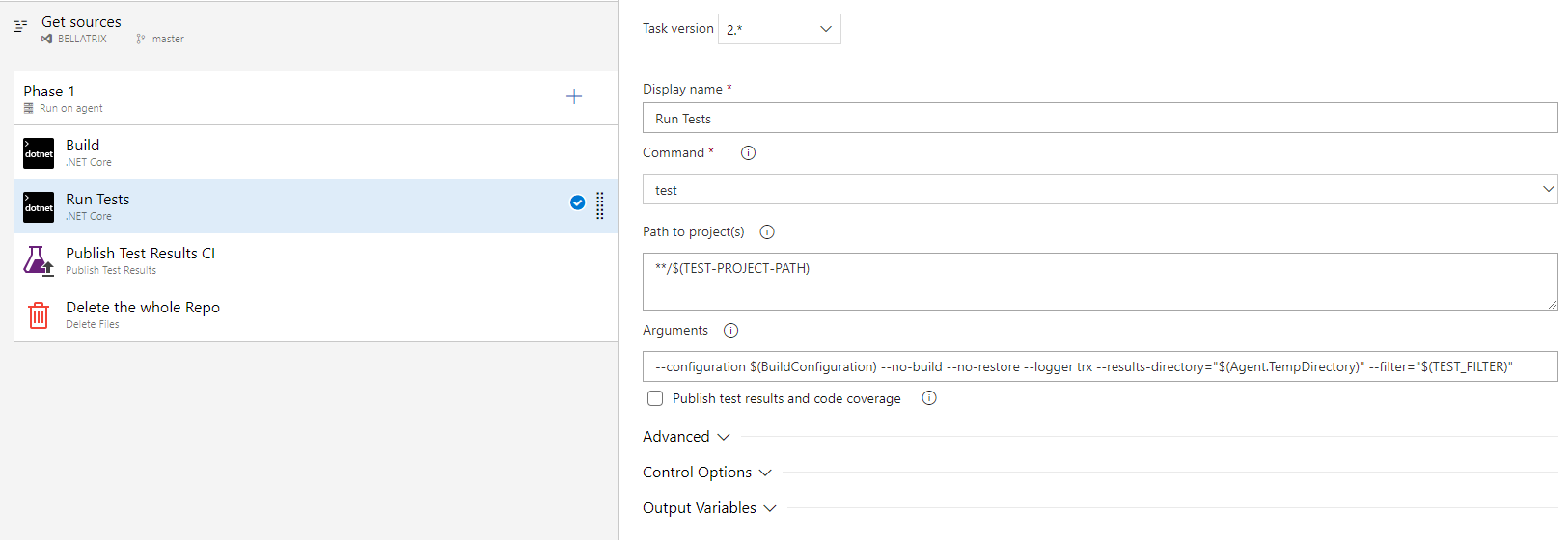Open the Task version dropdown
1568x540 pixels.
point(780,29)
